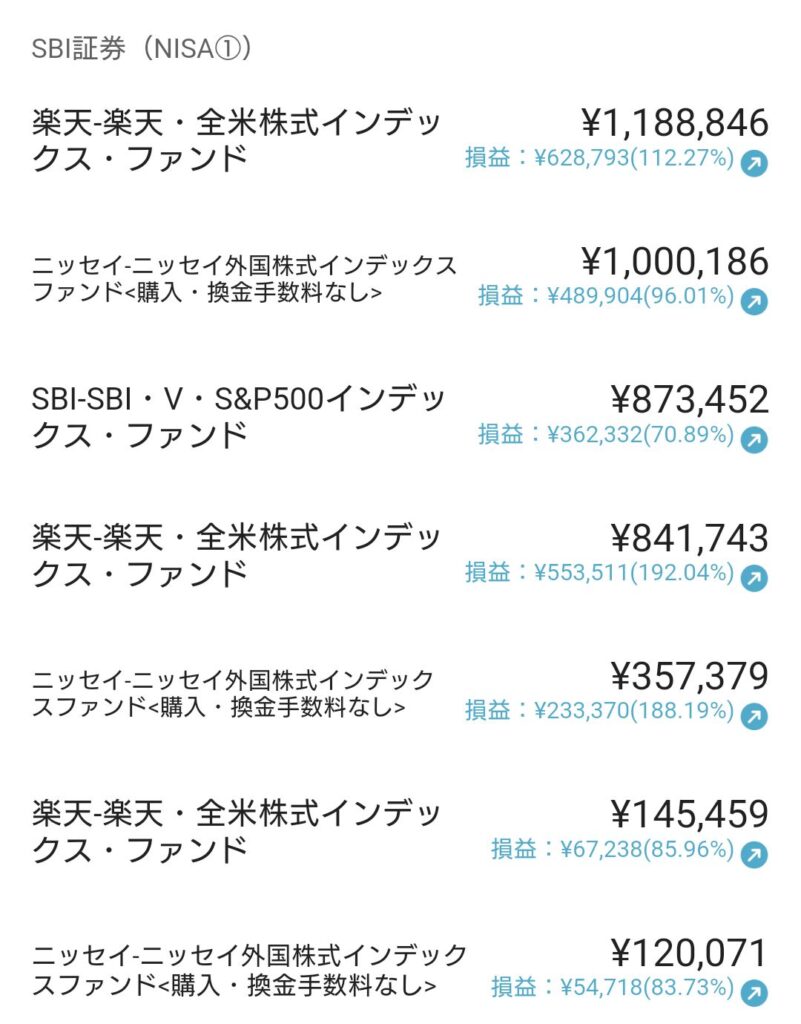
Task: Tap arrow icon next to ¥489,904 profit
Action: click(754, 301)
